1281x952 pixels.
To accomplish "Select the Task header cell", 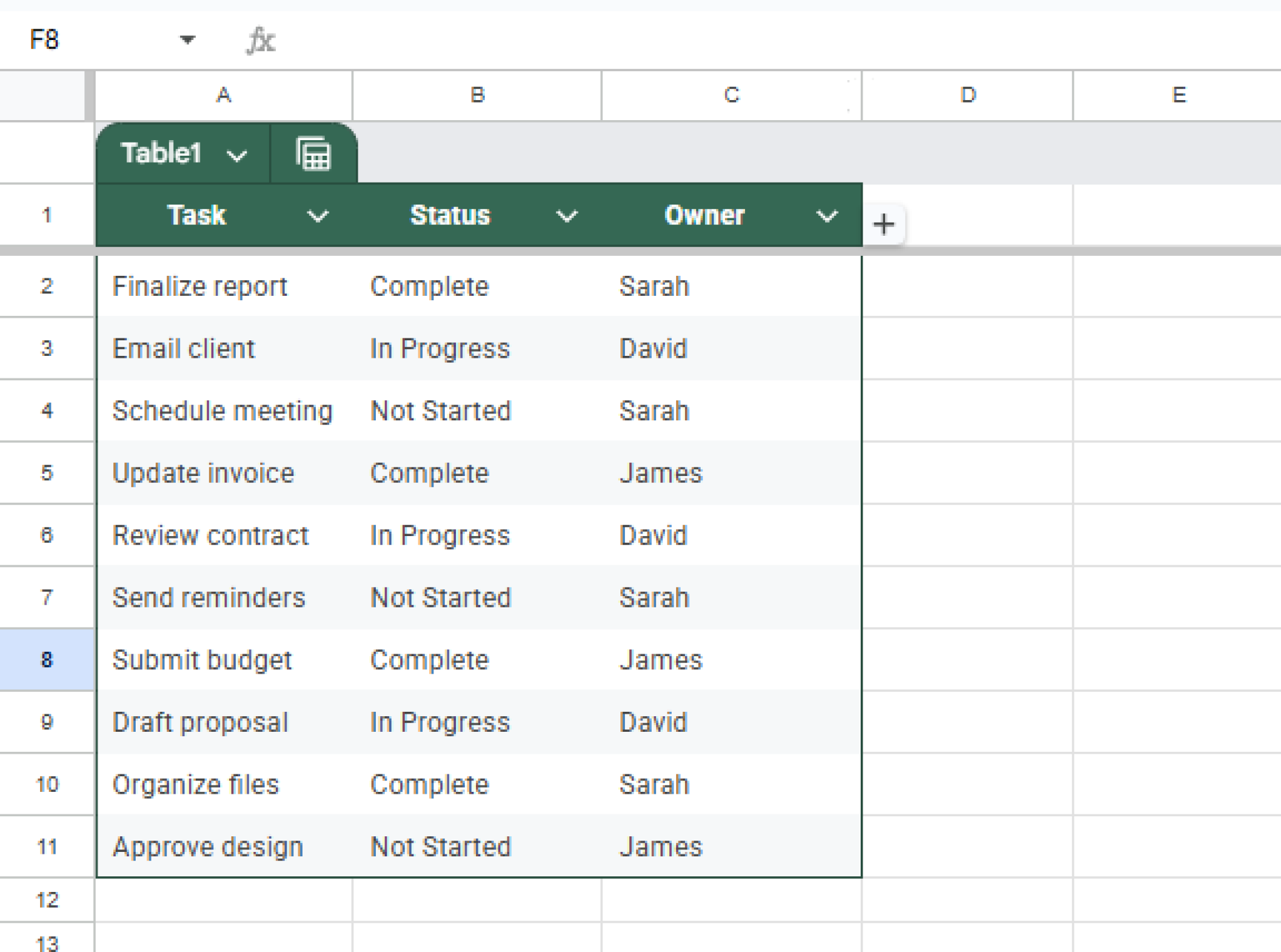I will pyautogui.click(x=196, y=216).
